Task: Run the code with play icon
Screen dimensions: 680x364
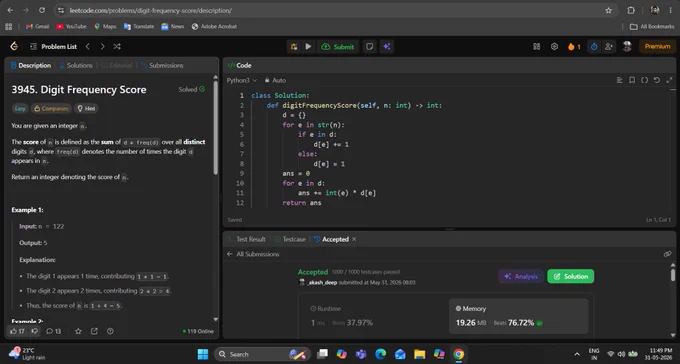Action: 308,46
